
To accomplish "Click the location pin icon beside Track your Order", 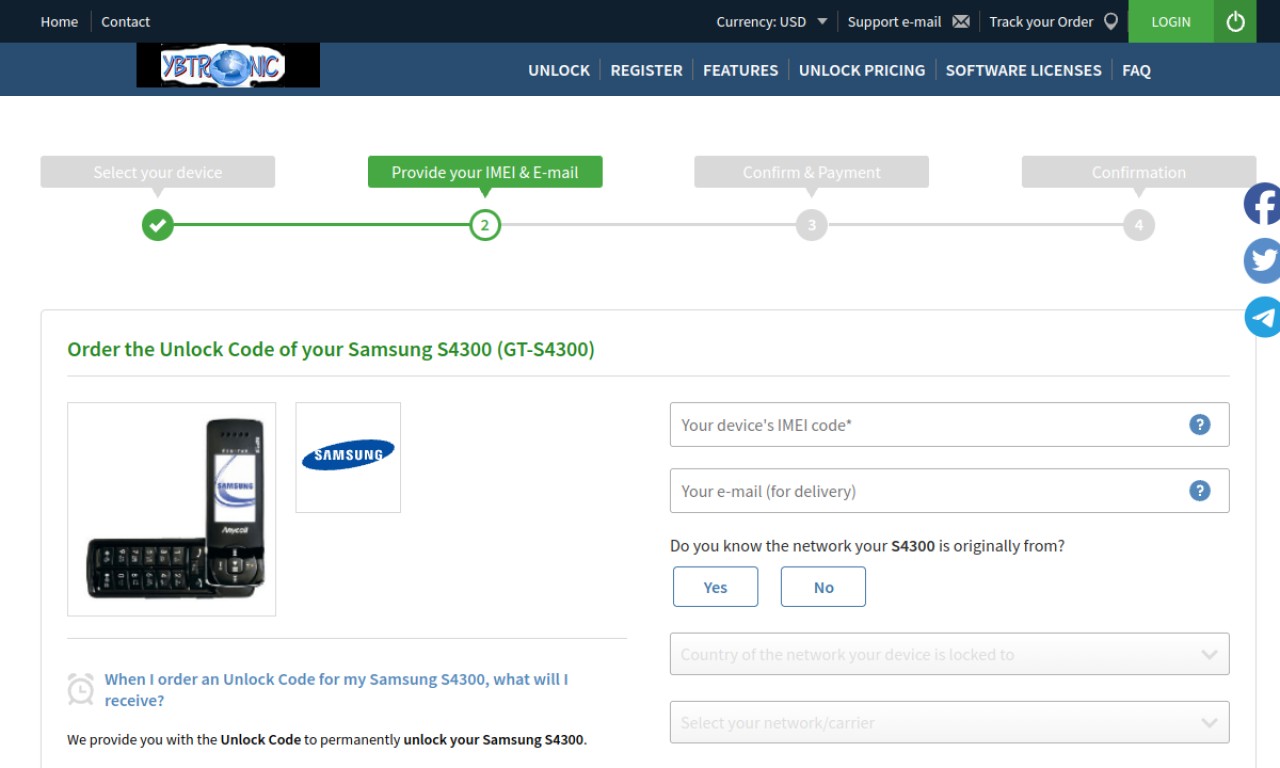I will pyautogui.click(x=1111, y=21).
